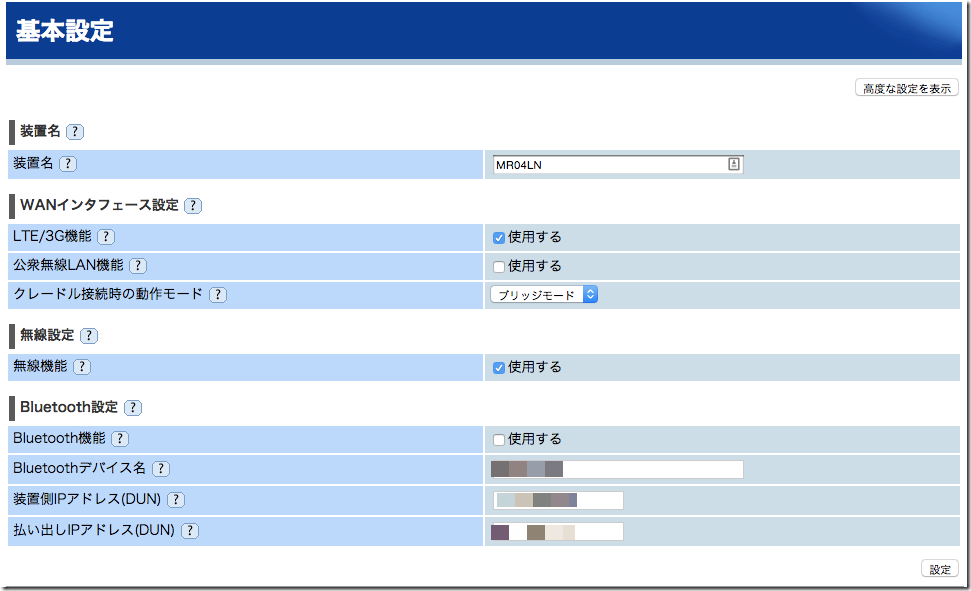
Task: Click help icon beside 装置側IPアドレス(DUN)
Action: [176, 500]
